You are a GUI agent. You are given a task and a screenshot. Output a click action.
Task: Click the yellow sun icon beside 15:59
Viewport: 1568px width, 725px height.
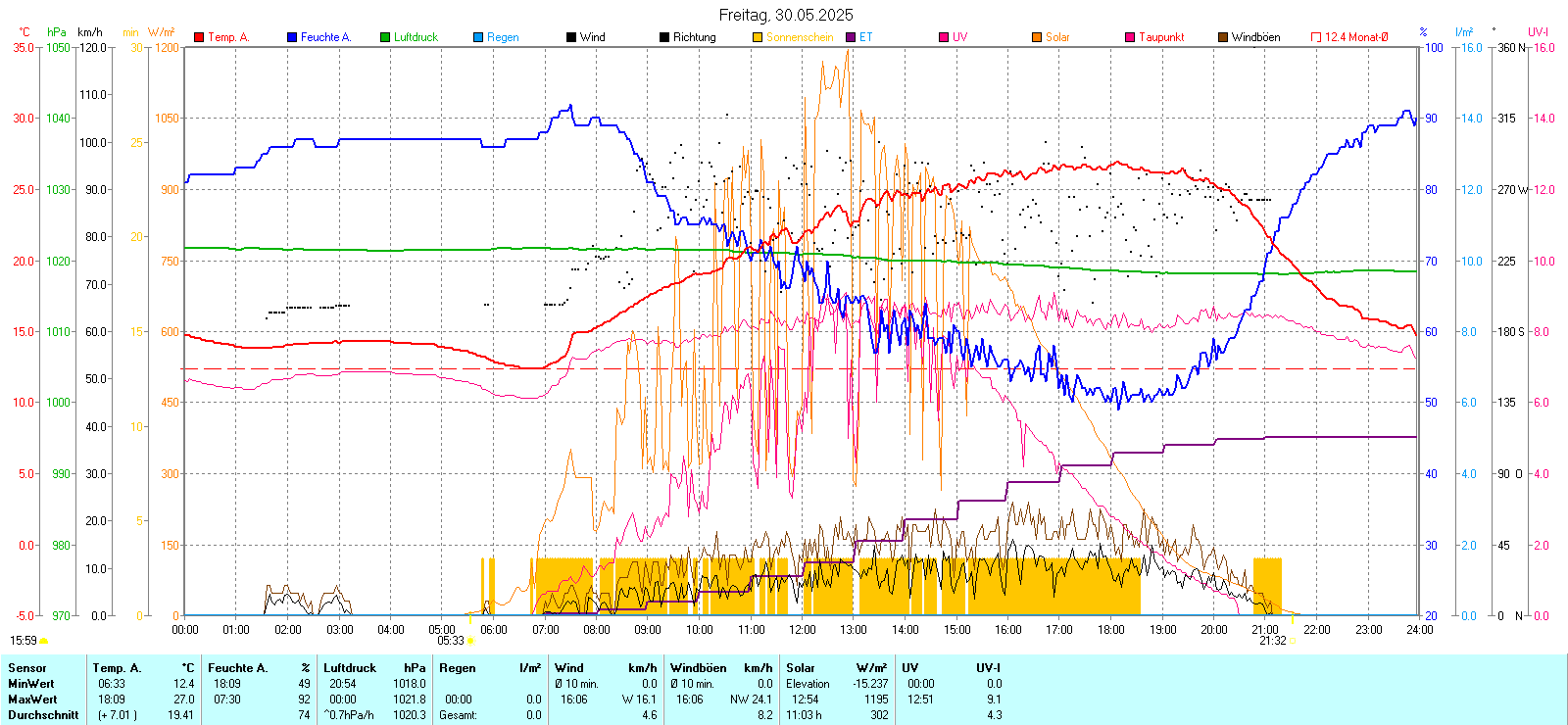tap(43, 641)
